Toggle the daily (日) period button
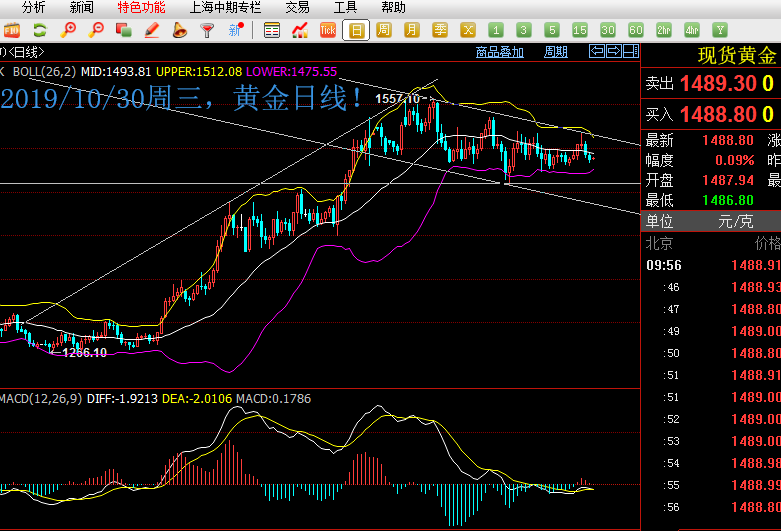Image resolution: width=781 pixels, height=531 pixels. click(355, 30)
